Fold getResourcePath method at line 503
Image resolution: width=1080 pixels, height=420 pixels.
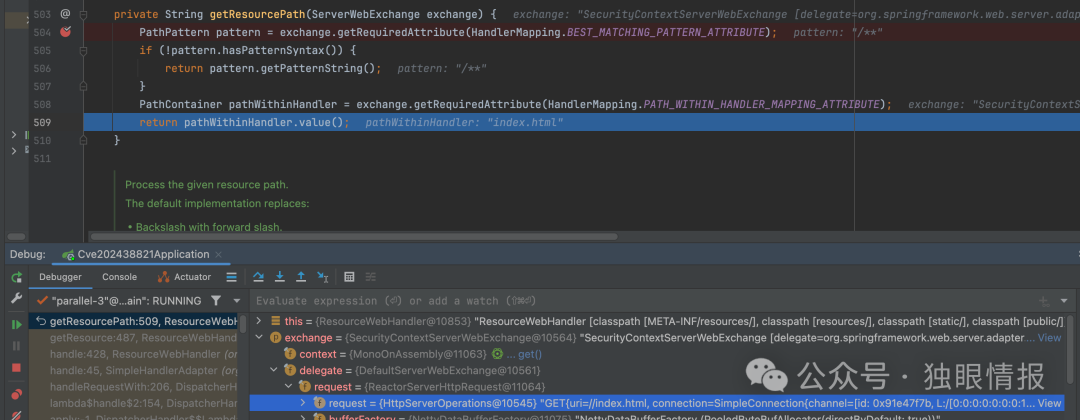coord(83,14)
